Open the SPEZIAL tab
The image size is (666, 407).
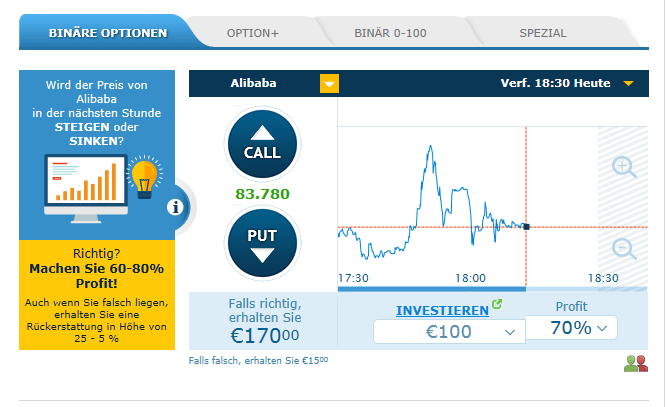click(x=542, y=33)
